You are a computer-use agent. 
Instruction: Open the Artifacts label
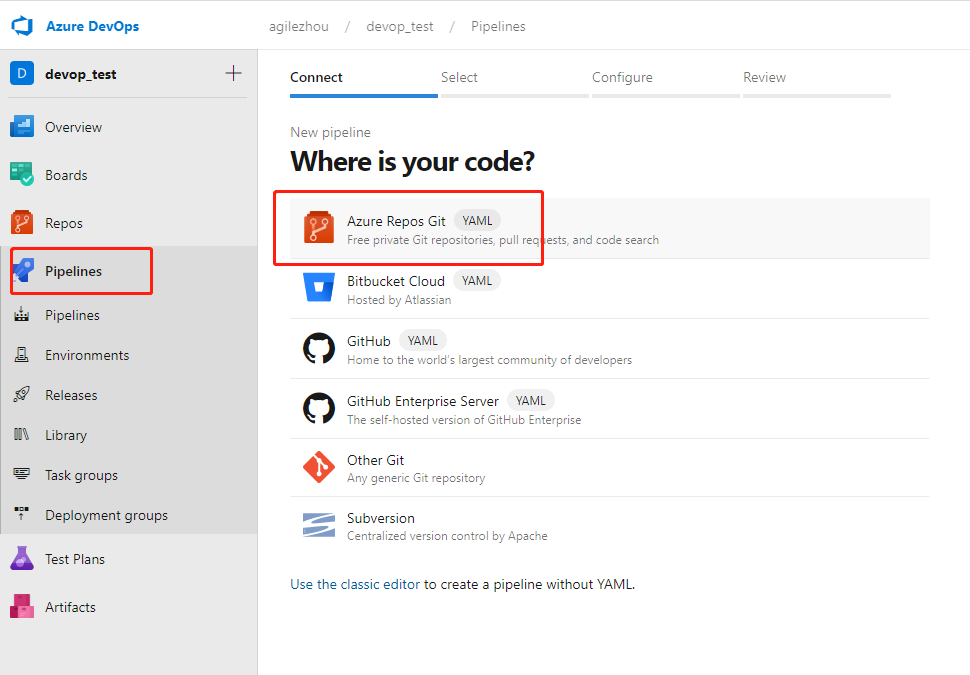pos(71,608)
